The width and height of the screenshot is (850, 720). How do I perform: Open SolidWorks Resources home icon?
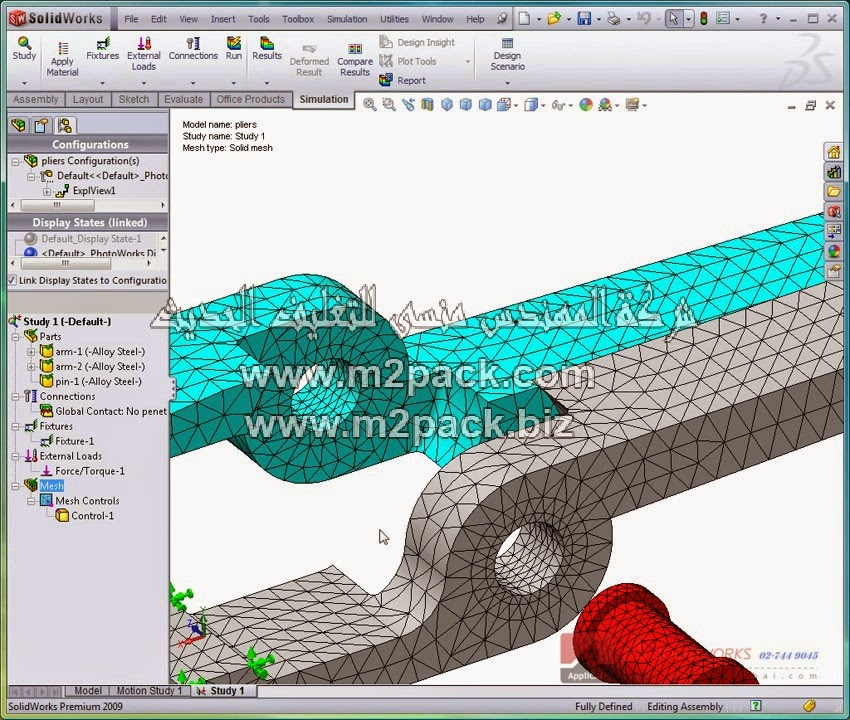(834, 152)
